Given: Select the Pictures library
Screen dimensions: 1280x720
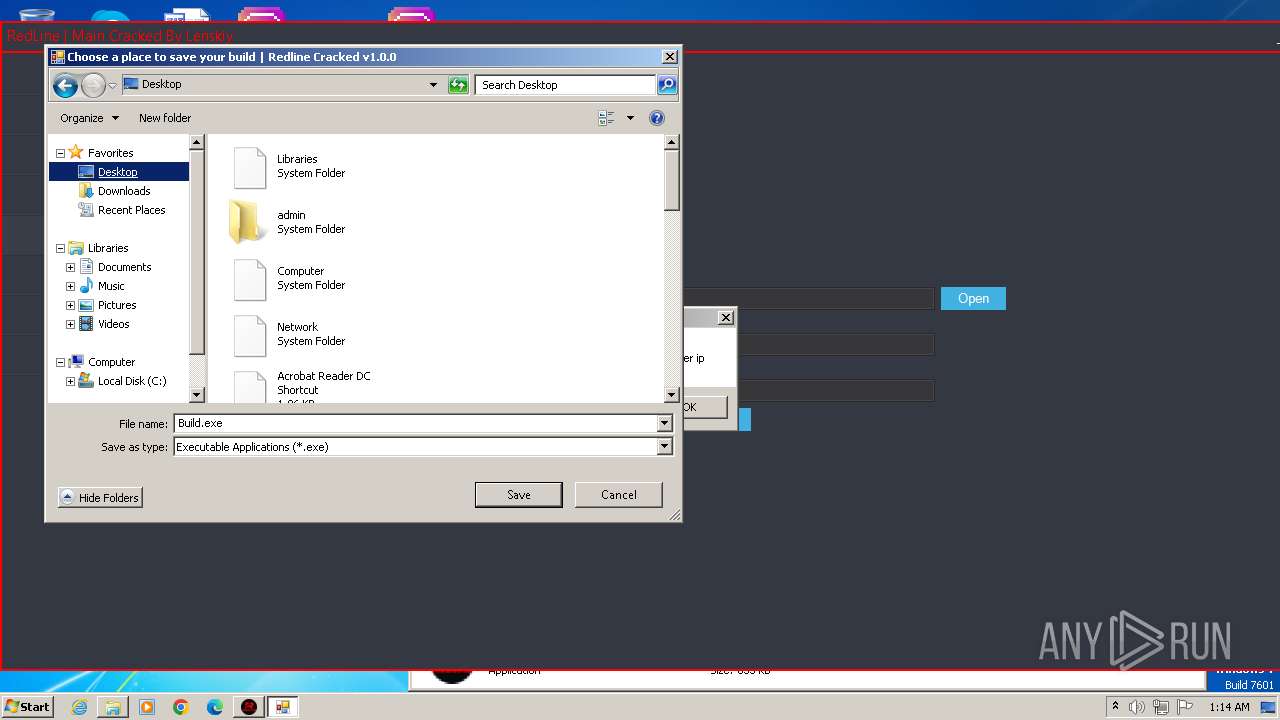Looking at the screenshot, I should [117, 305].
